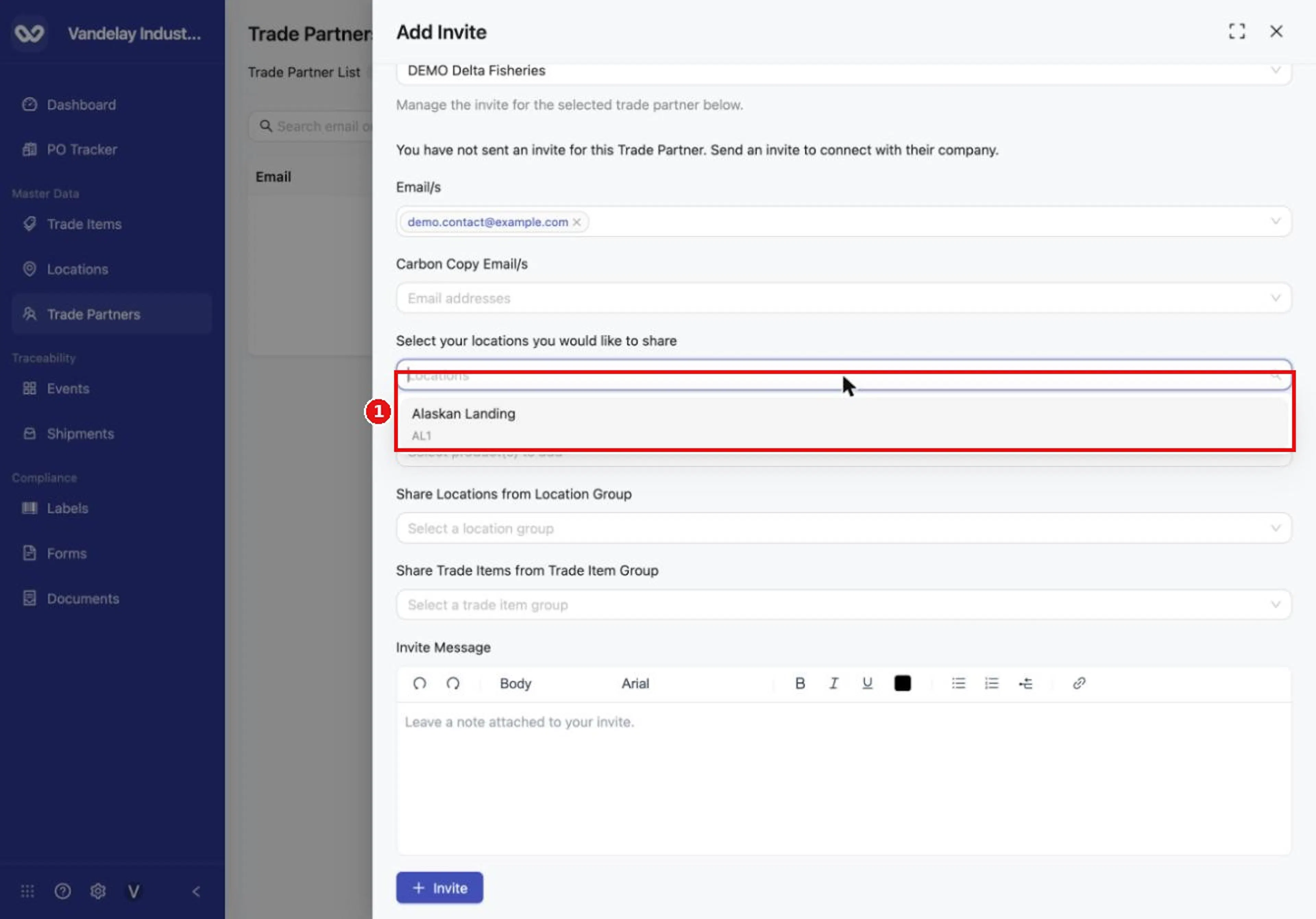1316x919 pixels.
Task: Open the DEMO Delta Fisheries partner dropdown
Action: coord(843,71)
